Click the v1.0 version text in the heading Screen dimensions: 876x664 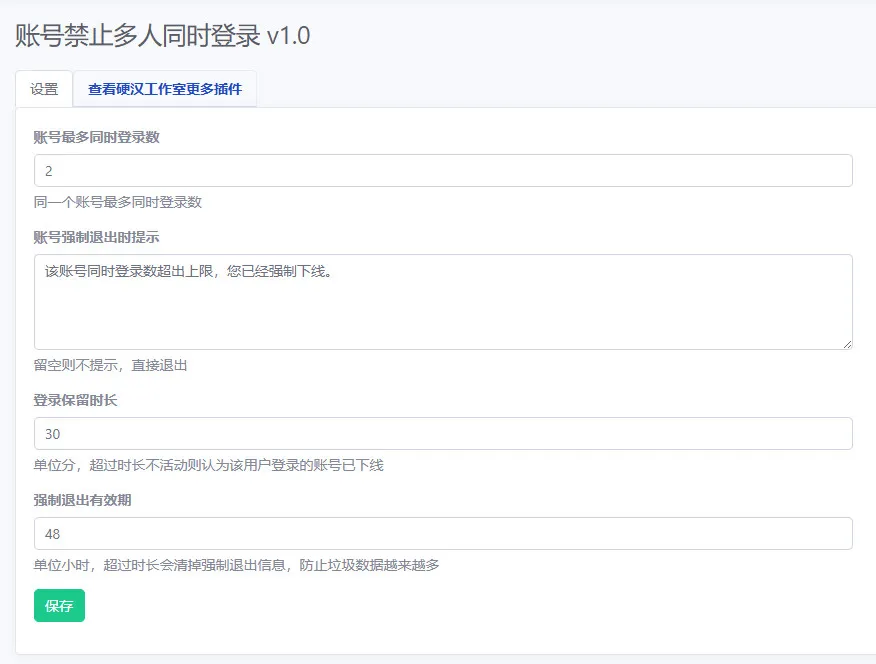point(288,36)
